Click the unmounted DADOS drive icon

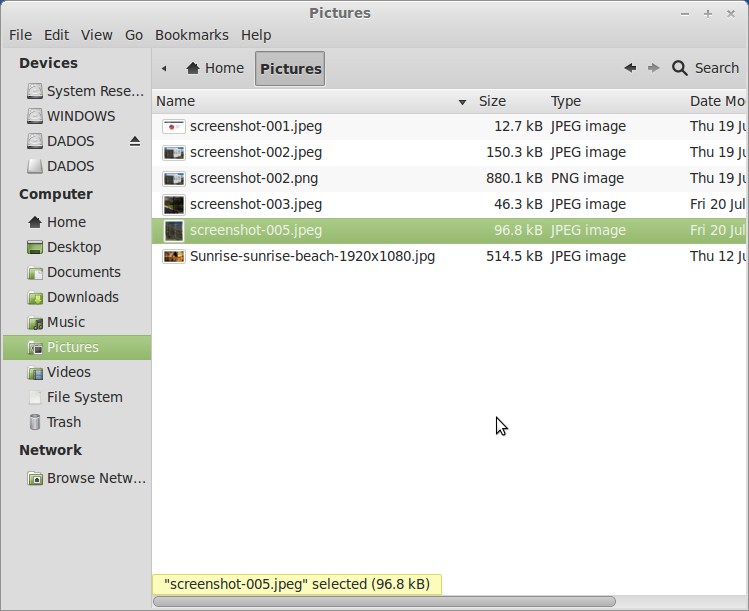pyautogui.click(x=34, y=166)
